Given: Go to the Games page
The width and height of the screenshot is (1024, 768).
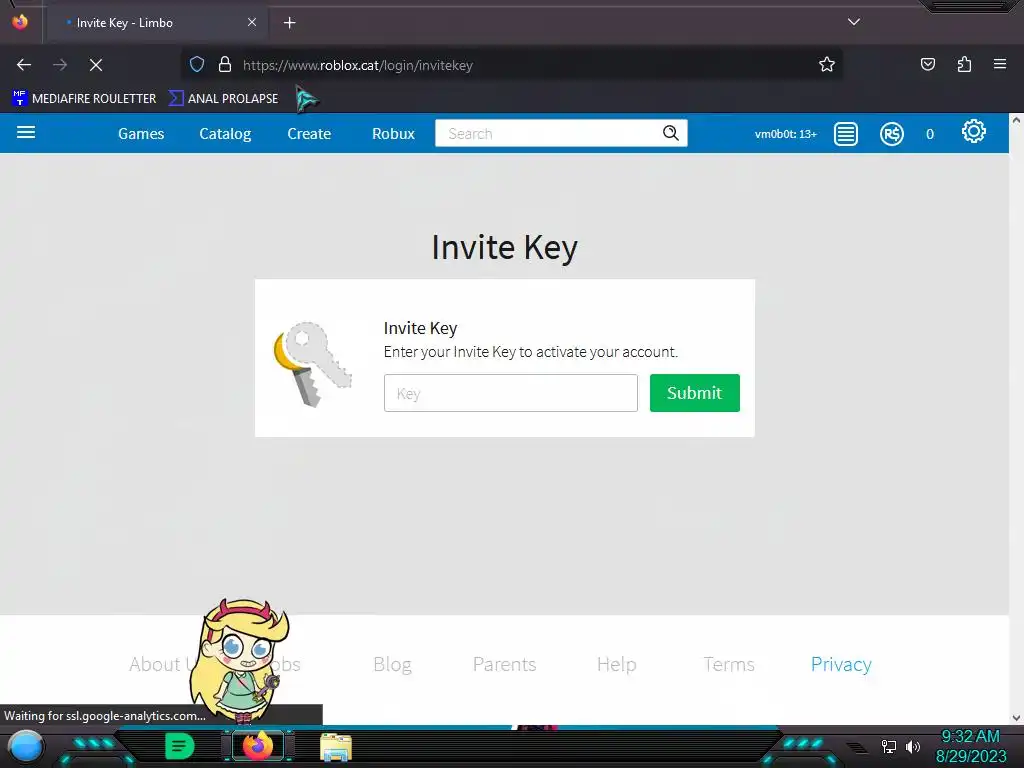Looking at the screenshot, I should (141, 134).
